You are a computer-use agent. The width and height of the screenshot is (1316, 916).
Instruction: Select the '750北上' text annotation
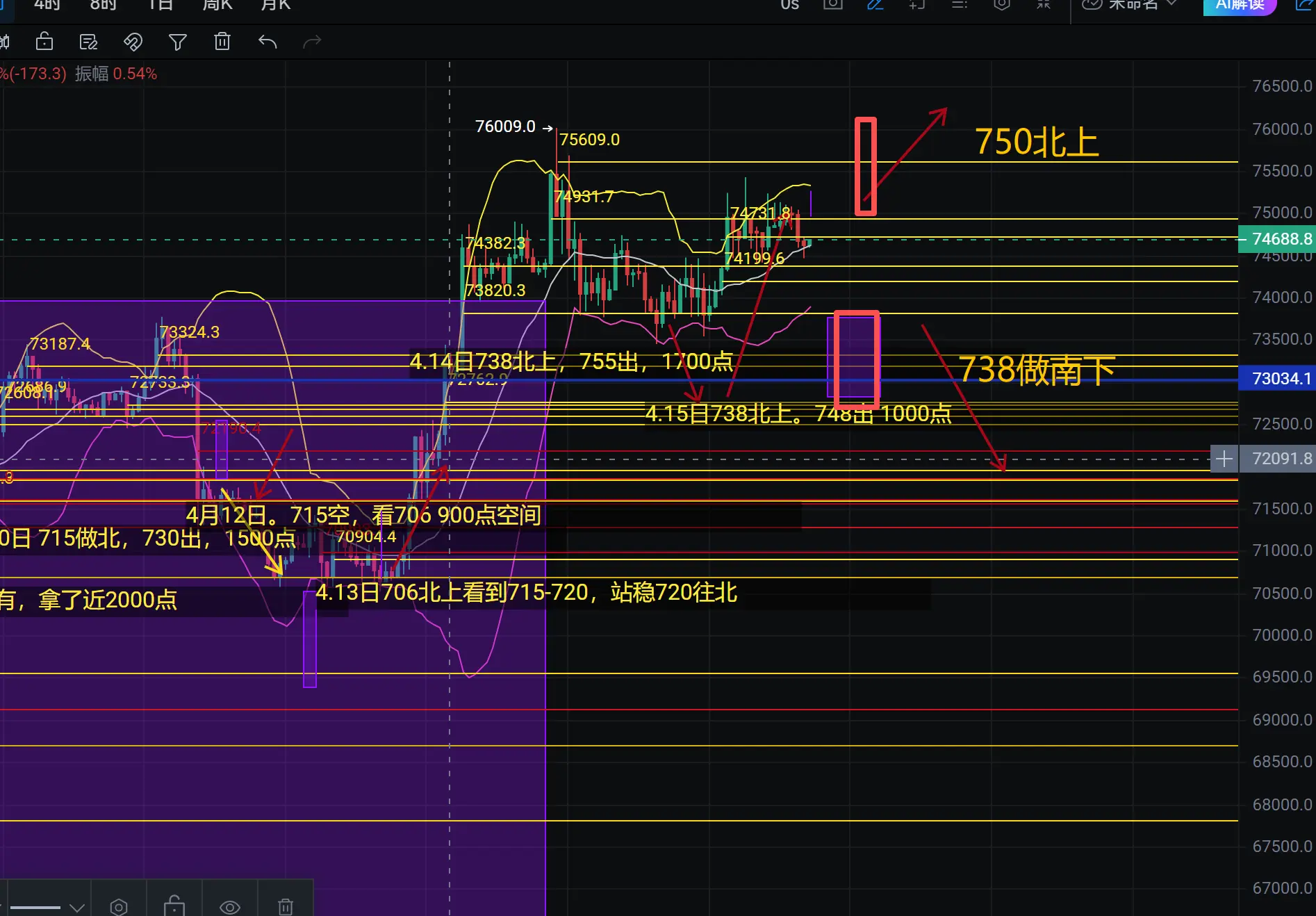(x=1037, y=142)
